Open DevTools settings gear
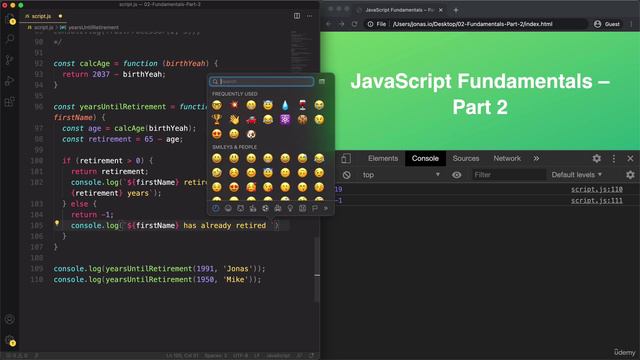The width and height of the screenshot is (640, 360). (x=597, y=158)
